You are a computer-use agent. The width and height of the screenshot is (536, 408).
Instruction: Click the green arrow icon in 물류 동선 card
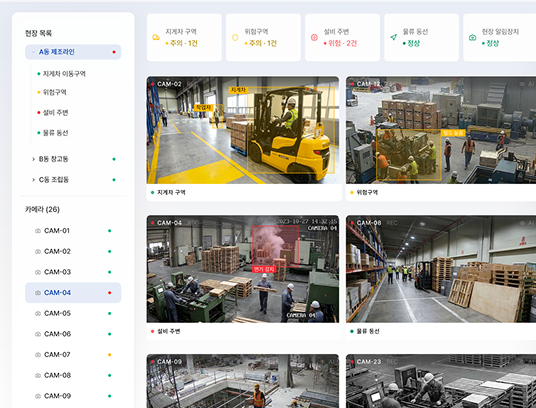[393, 37]
